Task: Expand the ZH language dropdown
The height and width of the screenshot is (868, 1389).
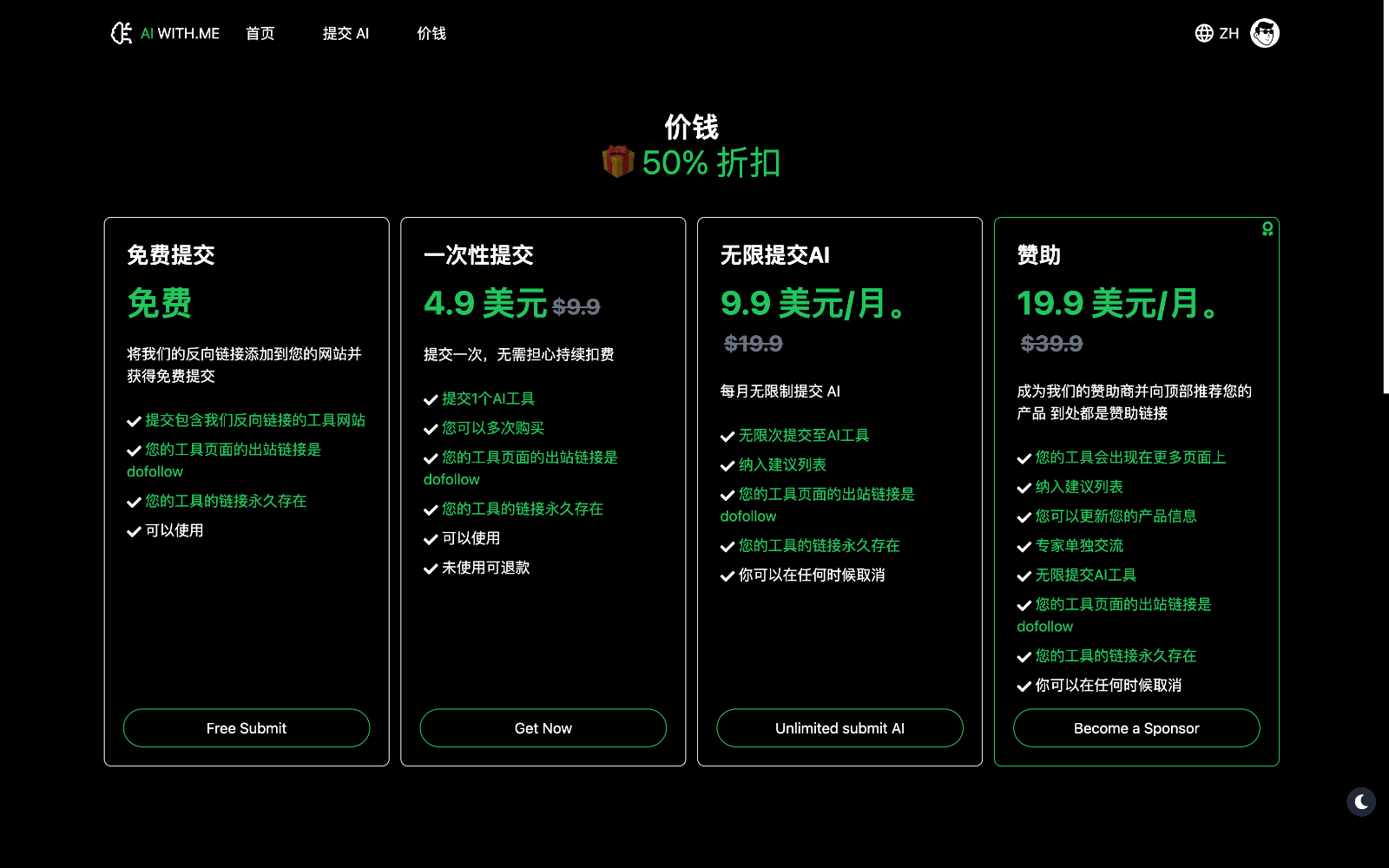Action: [1228, 33]
